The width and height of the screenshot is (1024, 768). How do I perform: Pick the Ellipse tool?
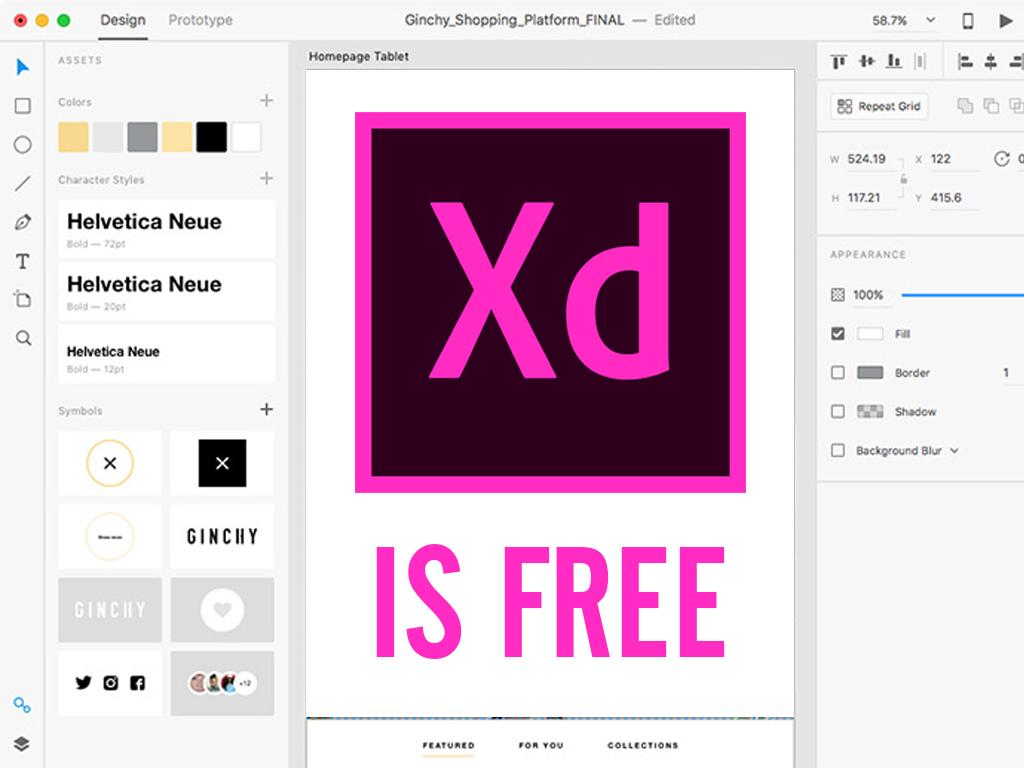click(23, 144)
